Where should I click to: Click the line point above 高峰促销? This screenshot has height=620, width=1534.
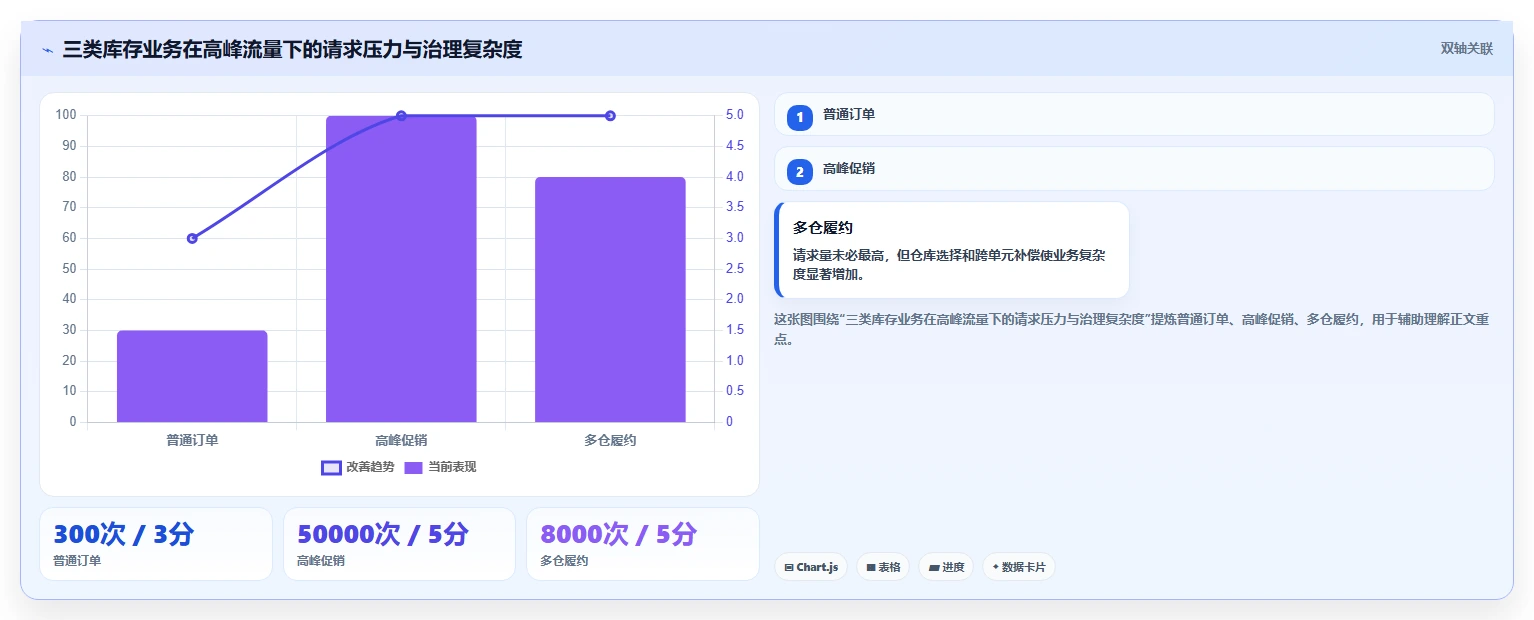pyautogui.click(x=401, y=116)
